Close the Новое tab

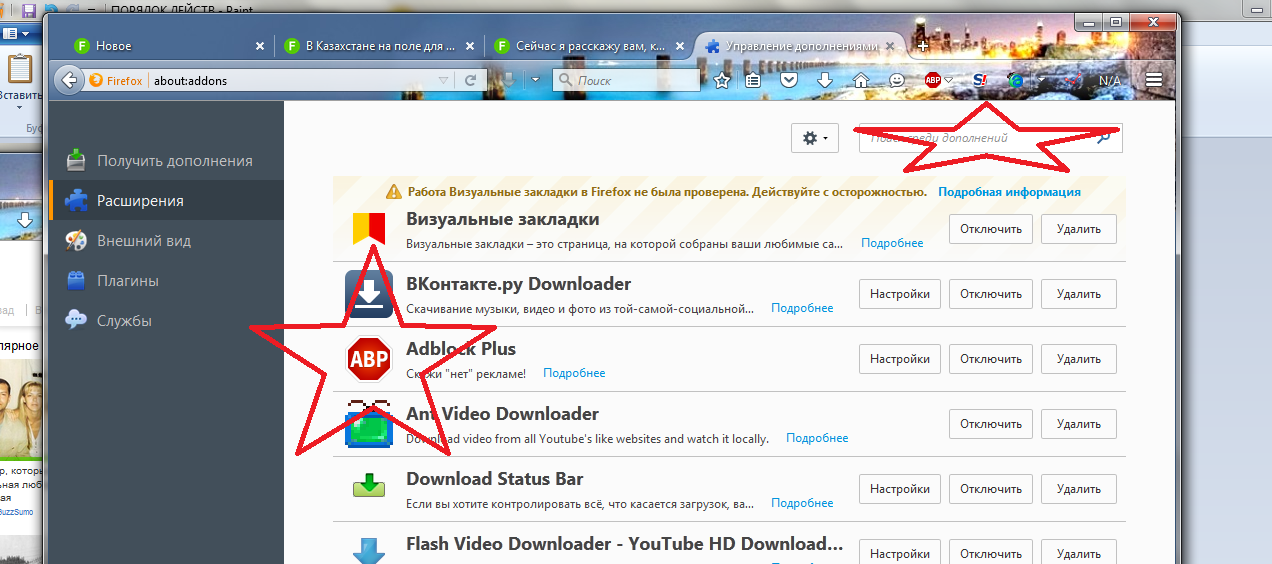[260, 46]
